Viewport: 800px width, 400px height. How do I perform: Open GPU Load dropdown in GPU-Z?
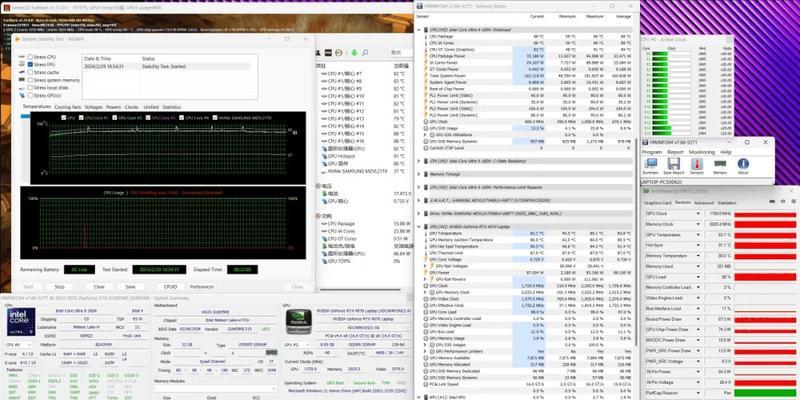pyautogui.click(x=698, y=277)
